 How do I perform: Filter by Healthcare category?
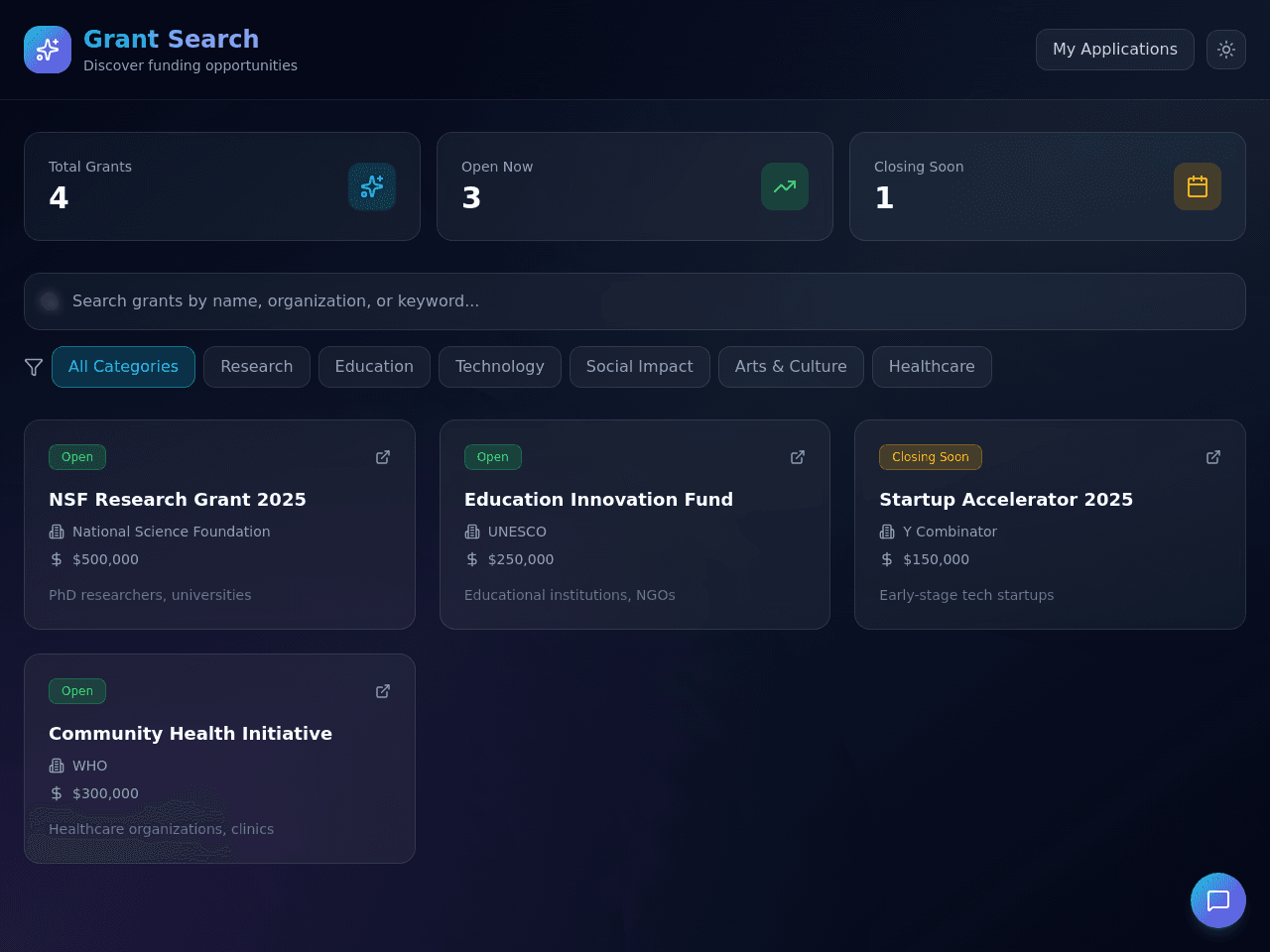[x=932, y=367]
